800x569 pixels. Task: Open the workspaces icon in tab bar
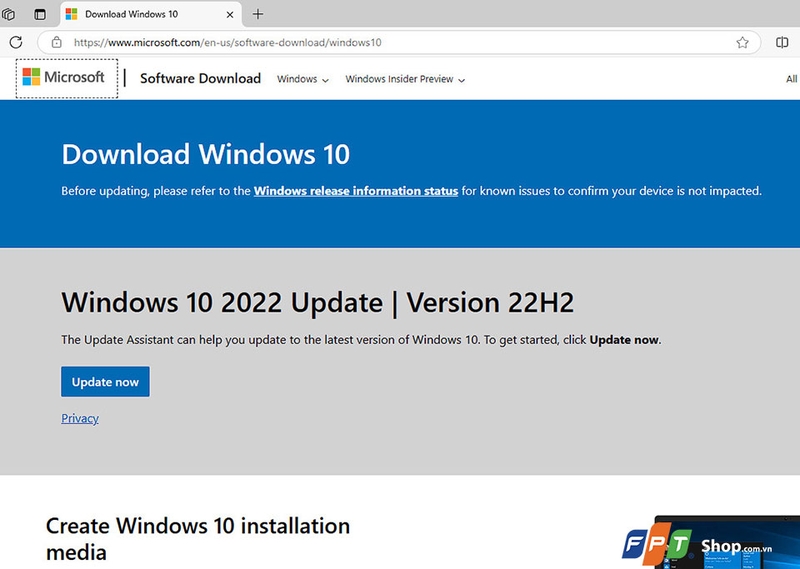9,14
